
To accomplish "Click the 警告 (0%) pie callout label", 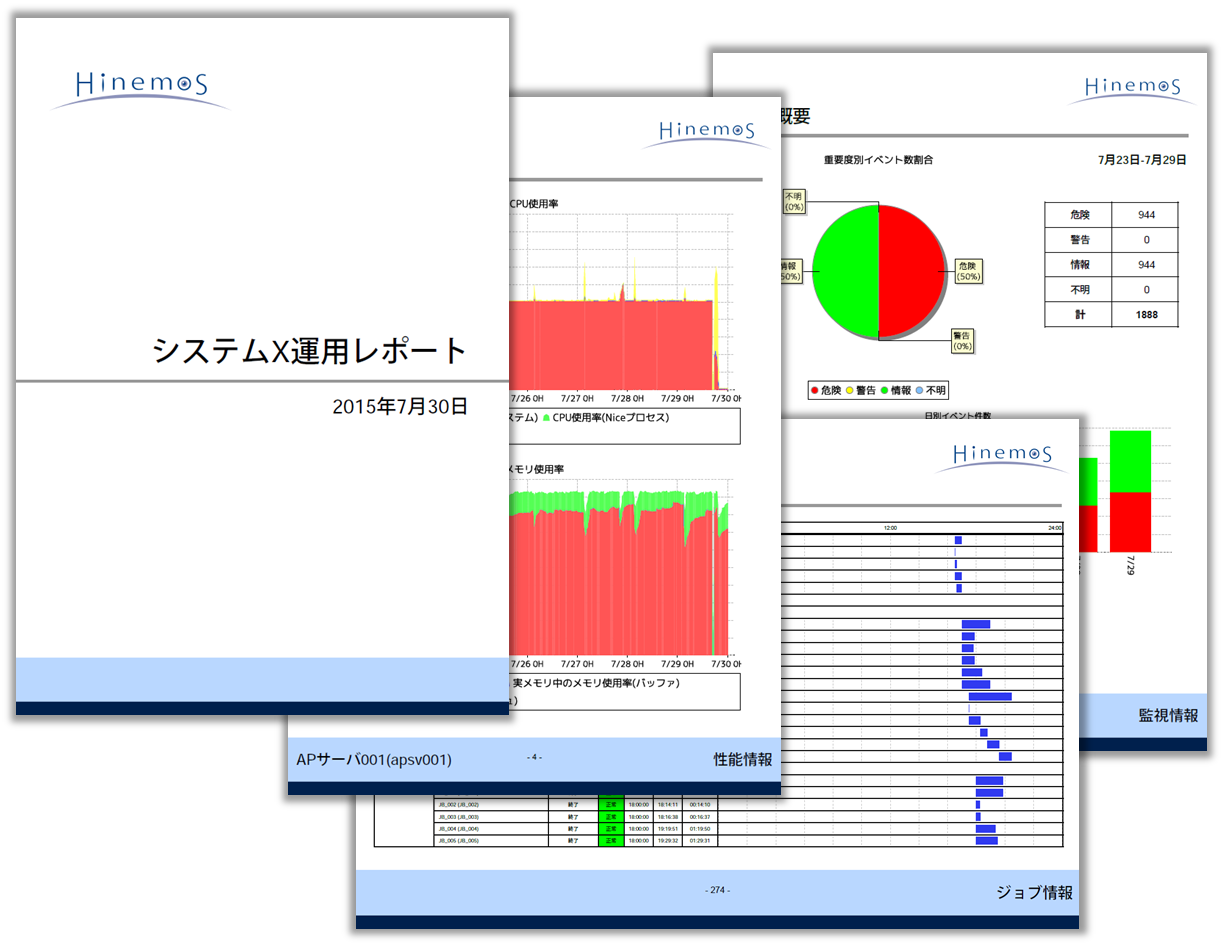I will (962, 340).
